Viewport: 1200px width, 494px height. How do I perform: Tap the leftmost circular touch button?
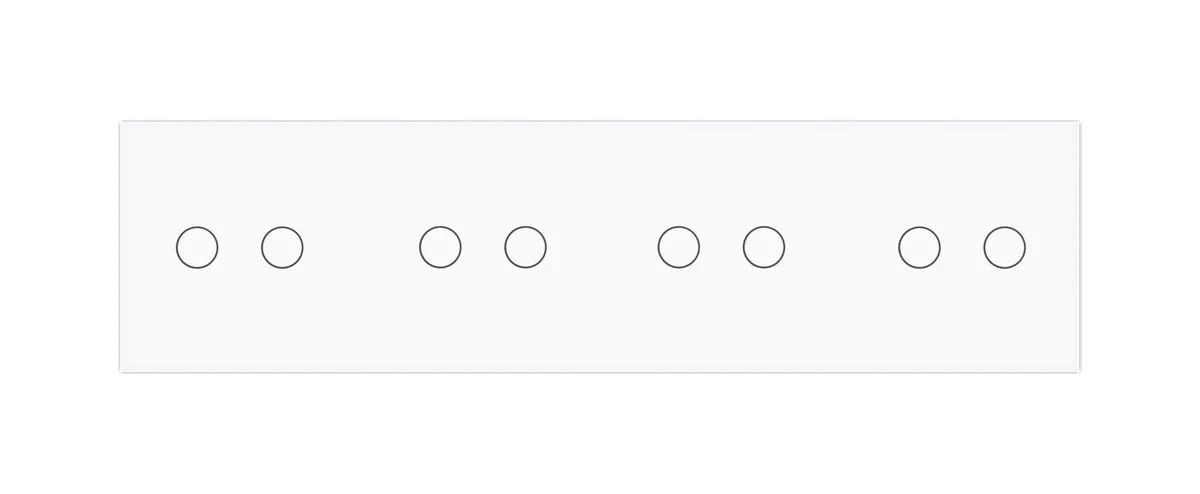tap(197, 247)
